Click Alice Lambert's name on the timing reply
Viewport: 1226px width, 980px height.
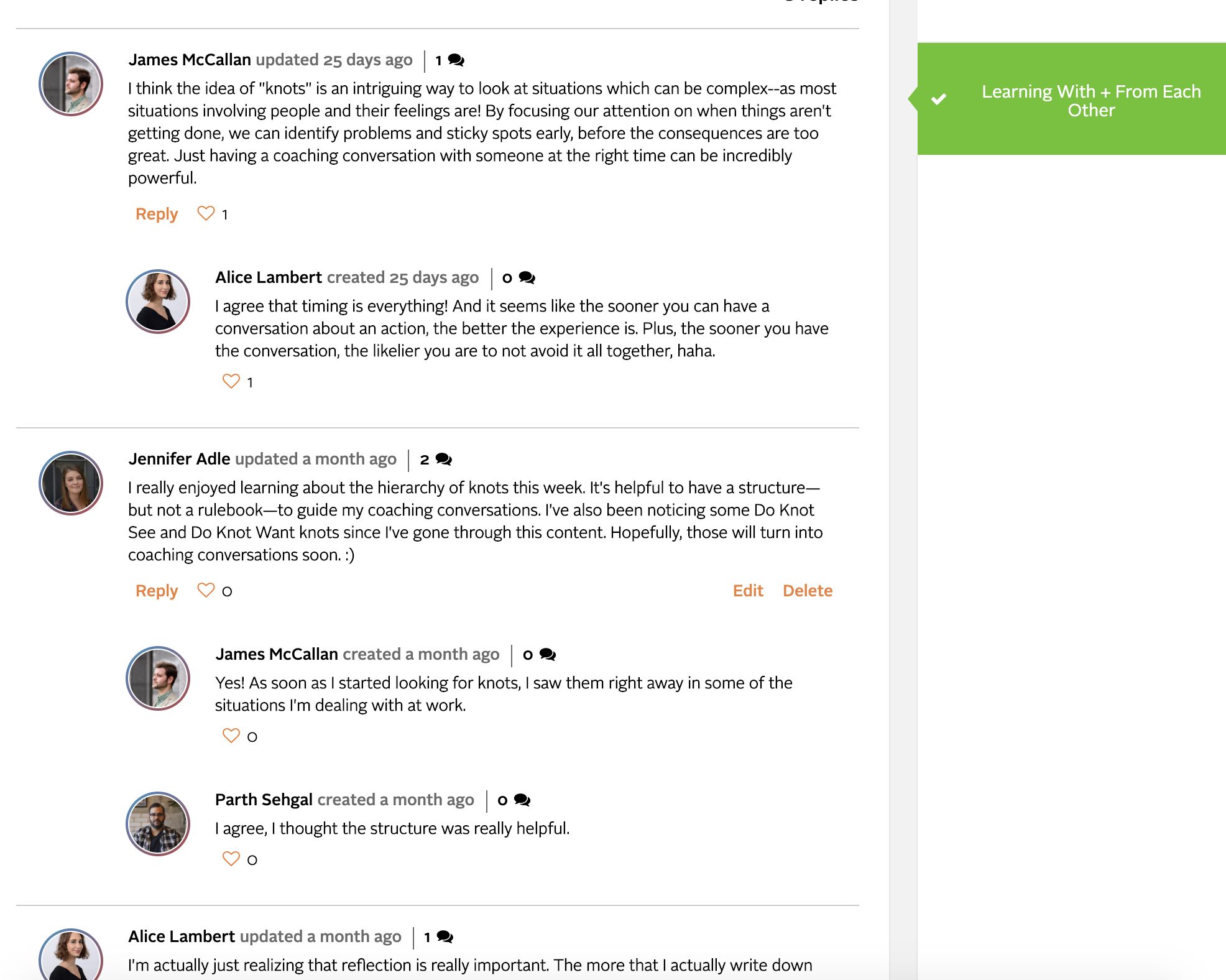(269, 277)
